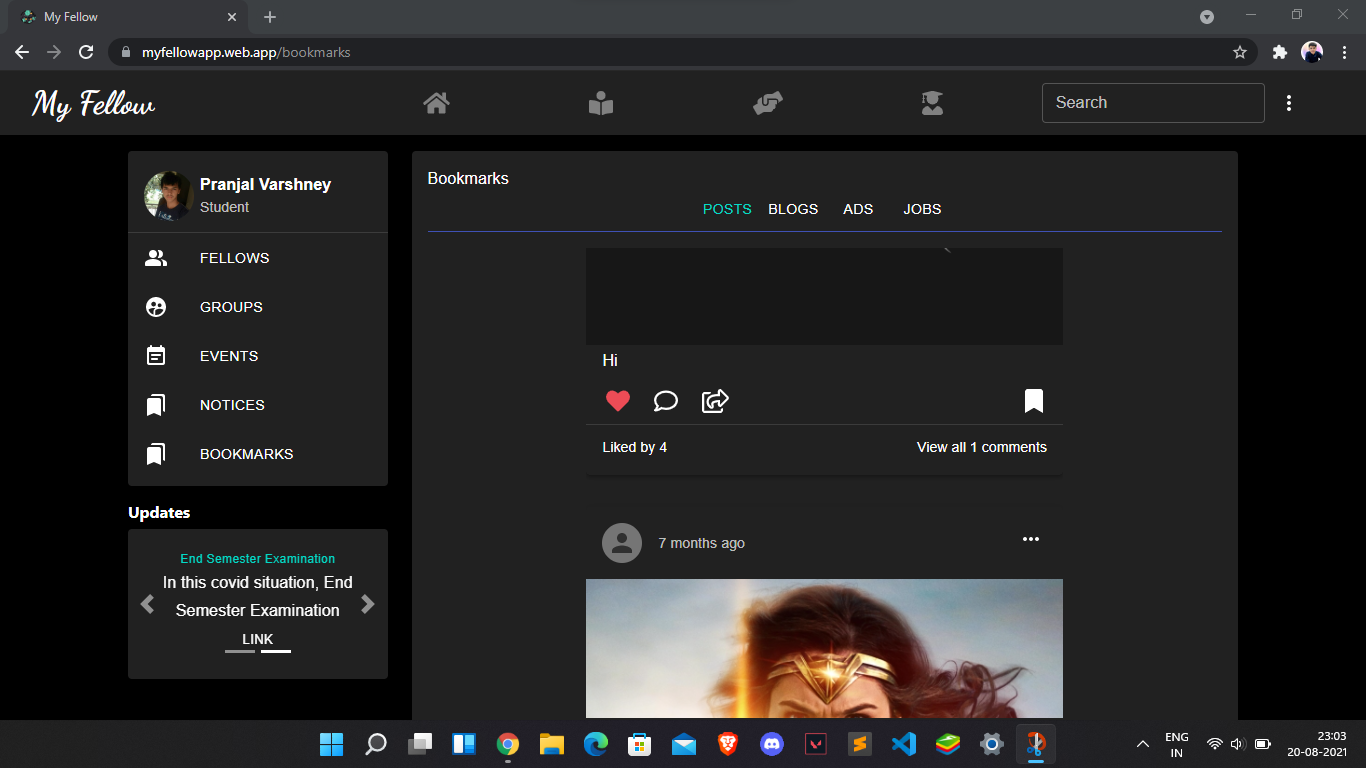Click End Semester Examination update title
This screenshot has width=1366, height=768.
tap(258, 559)
